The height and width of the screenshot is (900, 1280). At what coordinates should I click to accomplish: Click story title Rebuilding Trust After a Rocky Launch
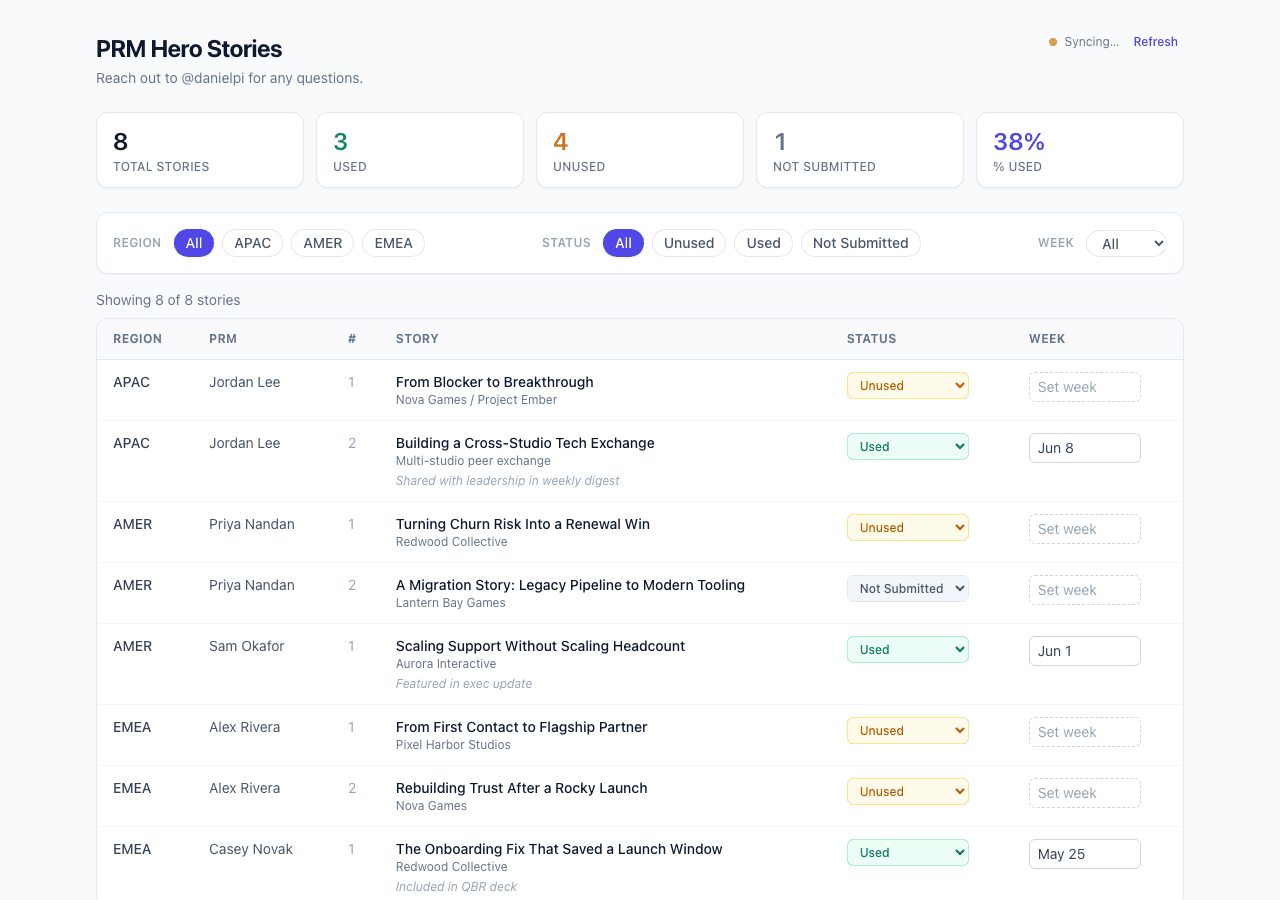tap(521, 788)
